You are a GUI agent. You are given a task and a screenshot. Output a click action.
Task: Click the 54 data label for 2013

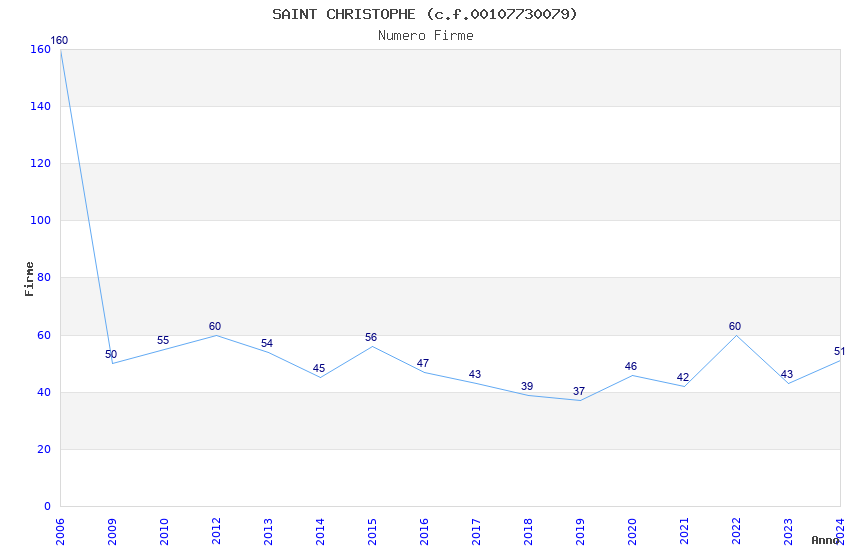point(267,344)
